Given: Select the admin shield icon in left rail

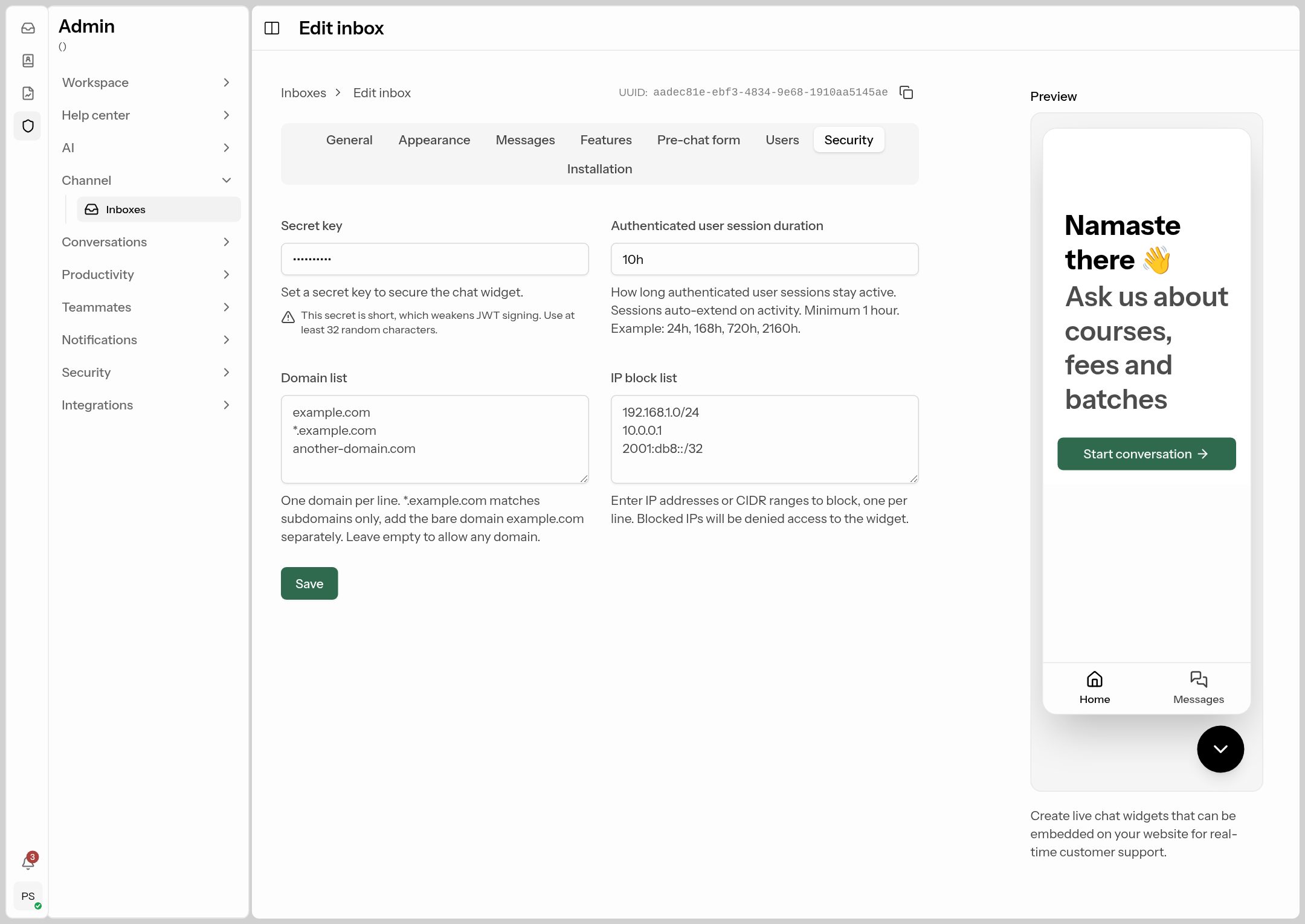Looking at the screenshot, I should point(28,126).
